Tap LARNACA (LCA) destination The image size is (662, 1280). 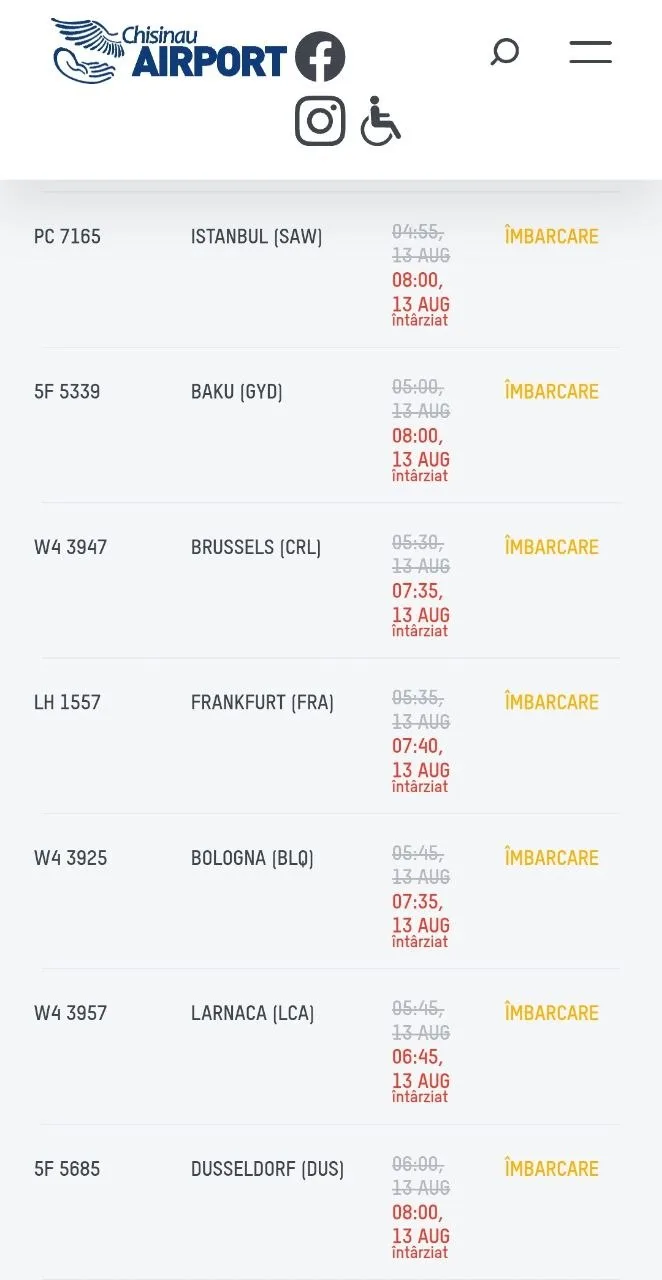coord(252,1013)
